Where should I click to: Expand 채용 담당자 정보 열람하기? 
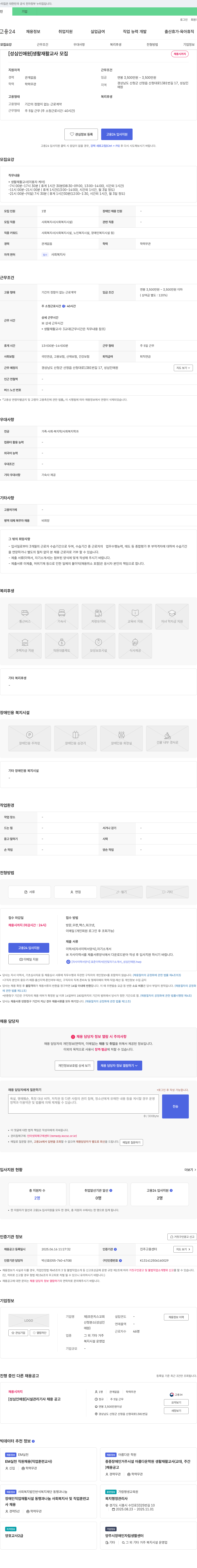[x=120, y=1066]
